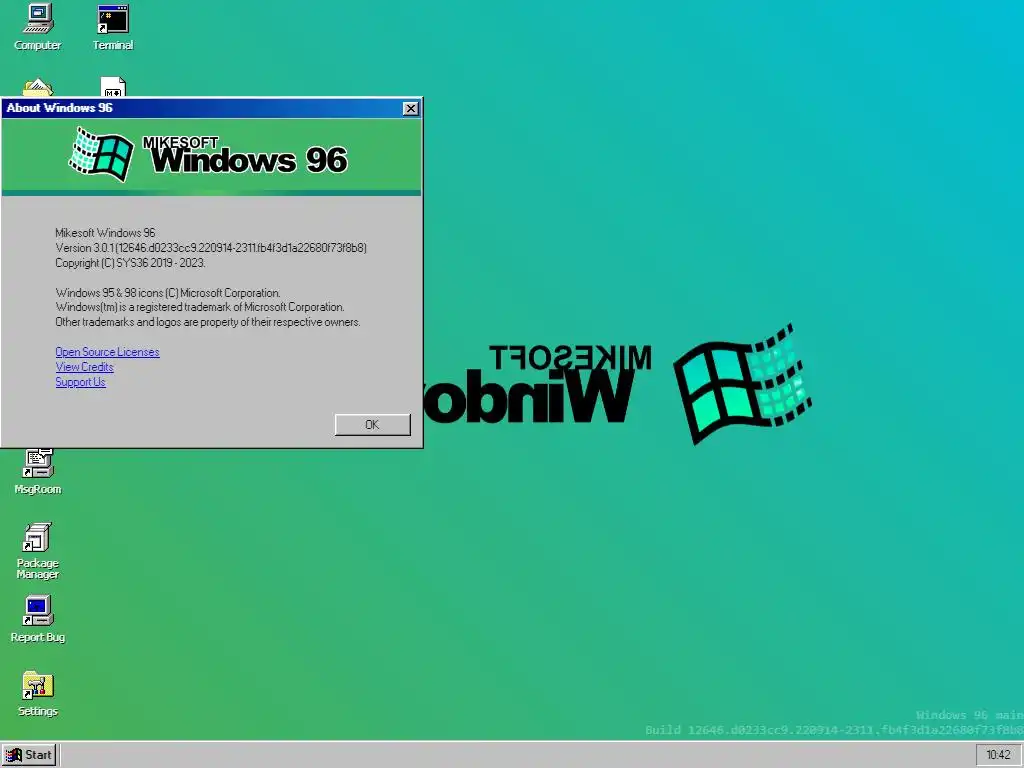Click the 'Windows(tm) is a registered trademark' line
Viewport: 1024px width, 768px height.
200,307
